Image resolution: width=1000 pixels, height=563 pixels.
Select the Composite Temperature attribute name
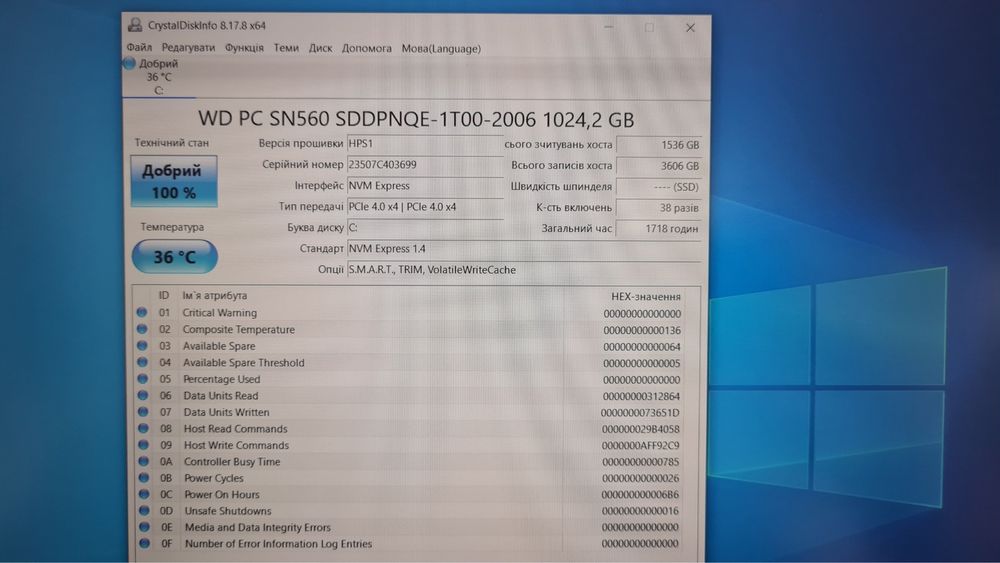[239, 329]
